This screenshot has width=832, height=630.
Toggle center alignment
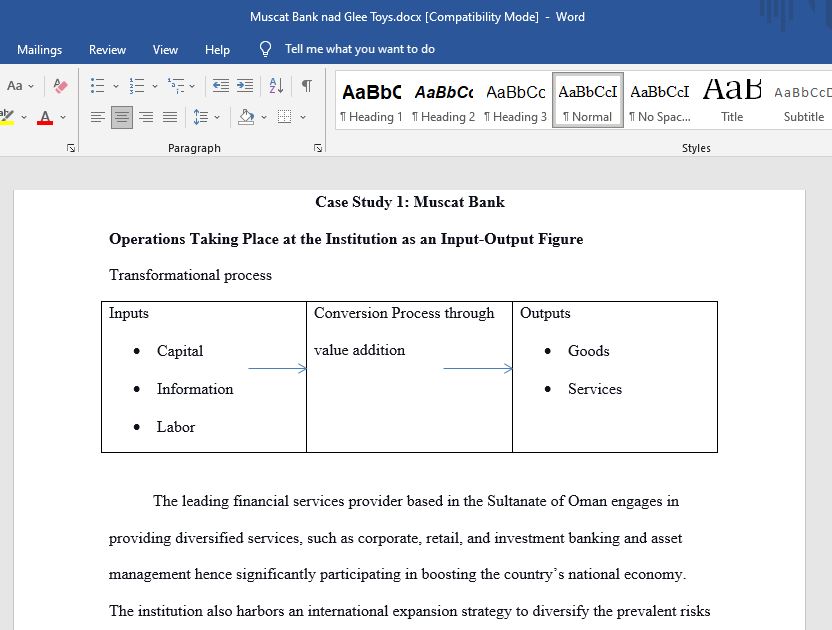122,117
